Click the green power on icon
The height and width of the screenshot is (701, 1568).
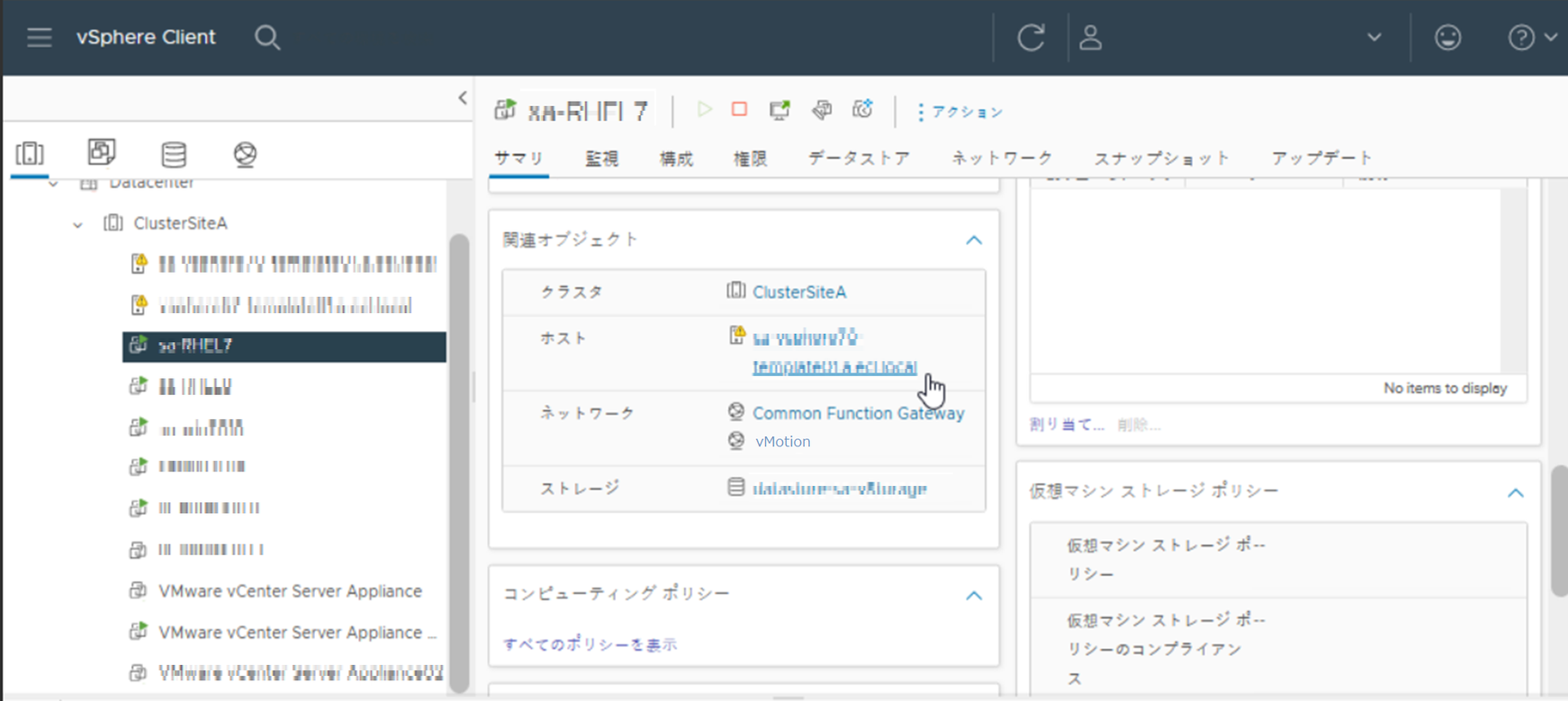point(704,110)
